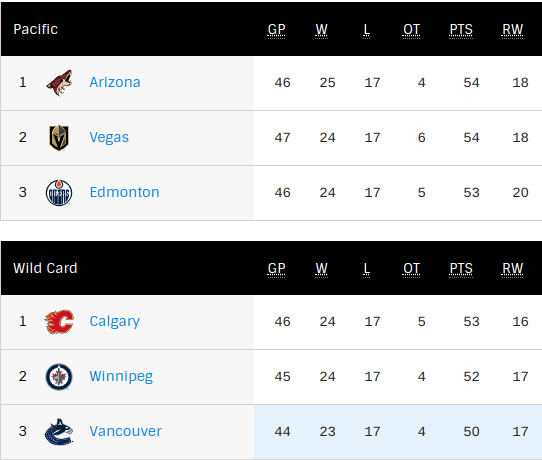Click the Arizona Coyotes logo
542x460 pixels.
[x=59, y=83]
